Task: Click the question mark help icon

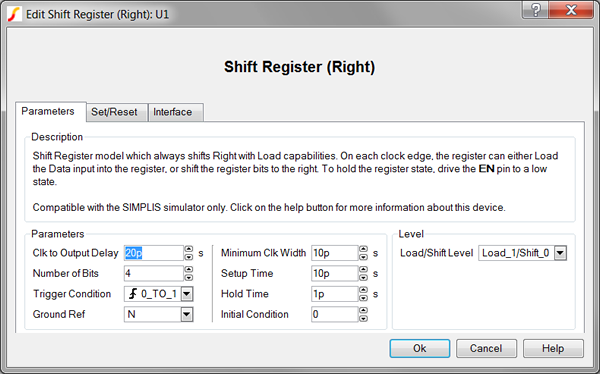Action: [535, 10]
